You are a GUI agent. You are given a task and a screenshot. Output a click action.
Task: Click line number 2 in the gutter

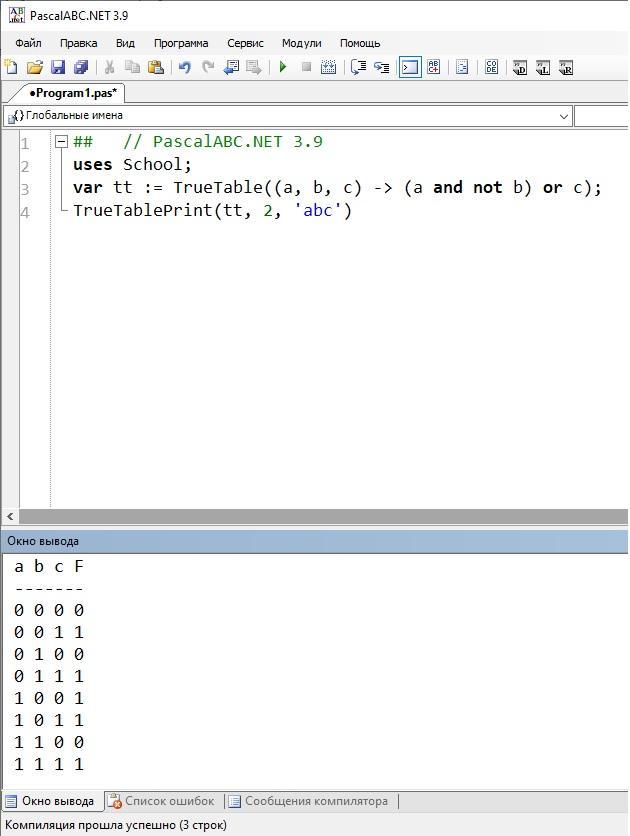coord(25,166)
